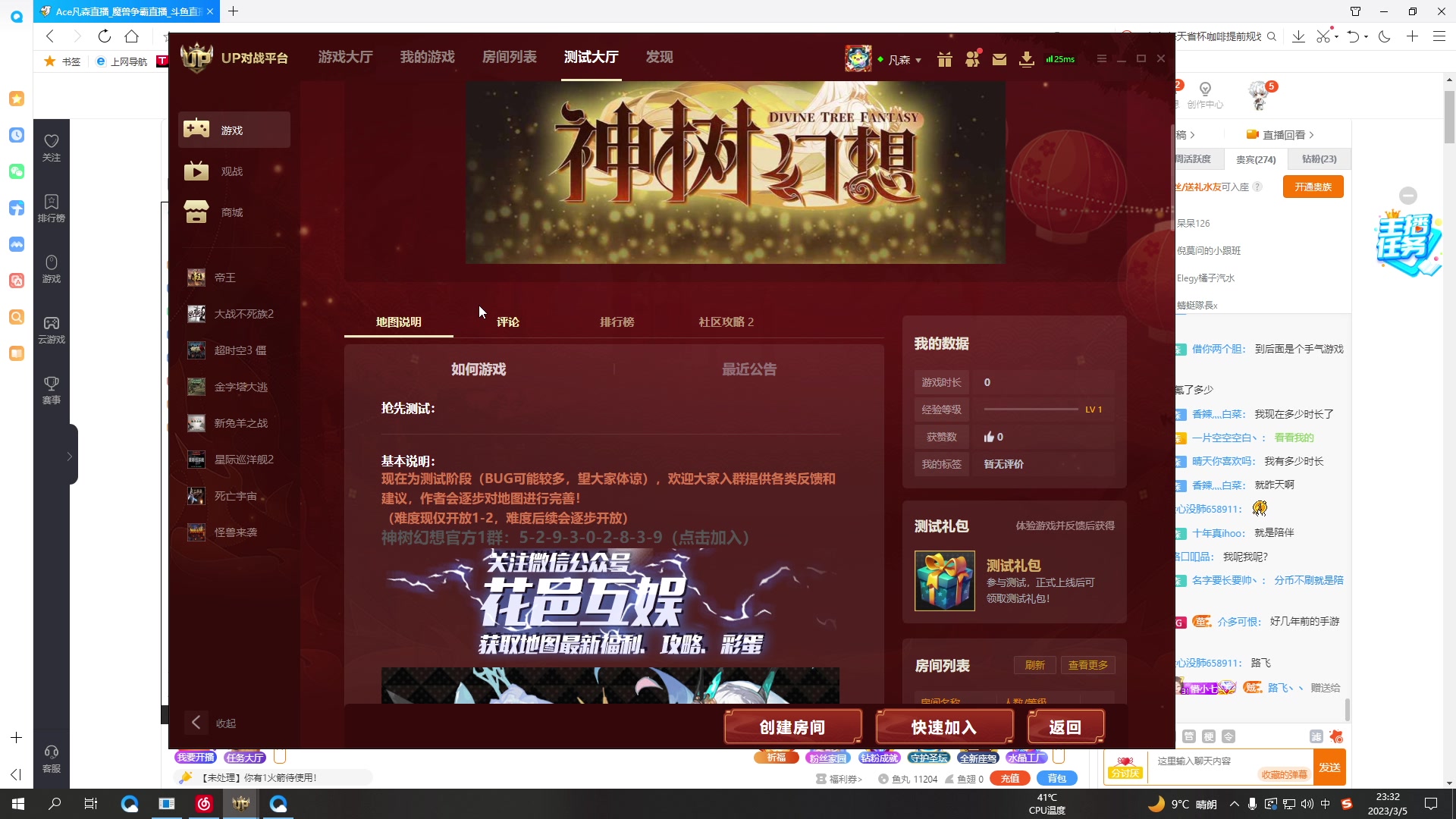1456x819 pixels.
Task: Click the 充值 recharge button
Action: (1009, 779)
